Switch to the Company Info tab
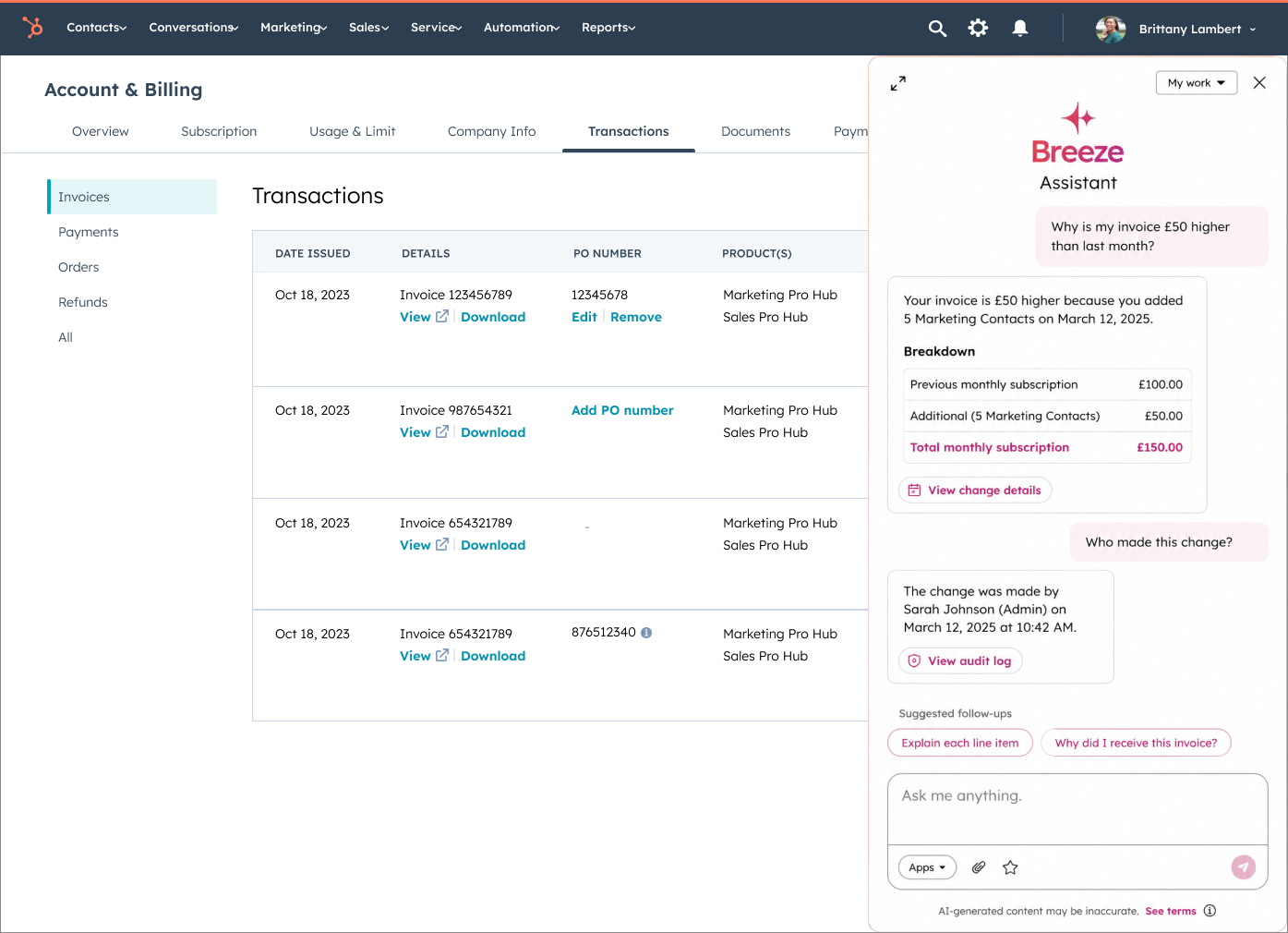Viewport: 1288px width, 933px height. (492, 131)
